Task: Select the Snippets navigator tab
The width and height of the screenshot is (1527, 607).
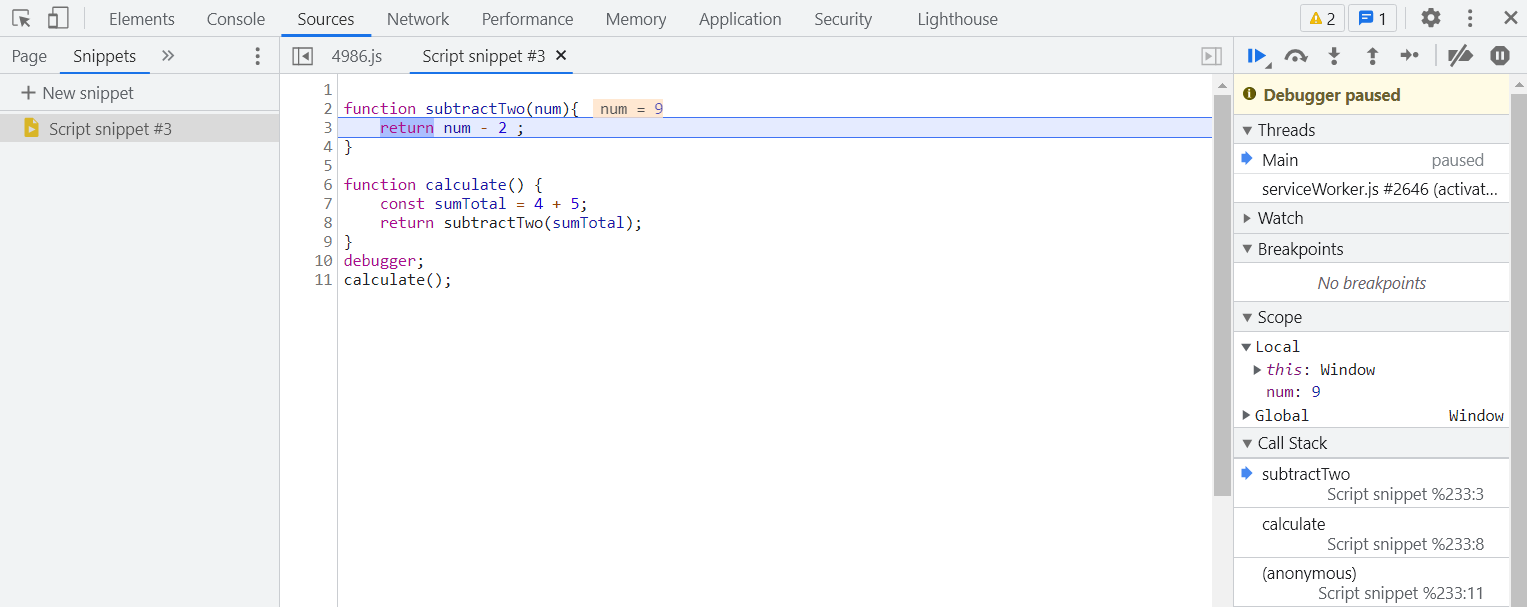Action: coord(105,56)
